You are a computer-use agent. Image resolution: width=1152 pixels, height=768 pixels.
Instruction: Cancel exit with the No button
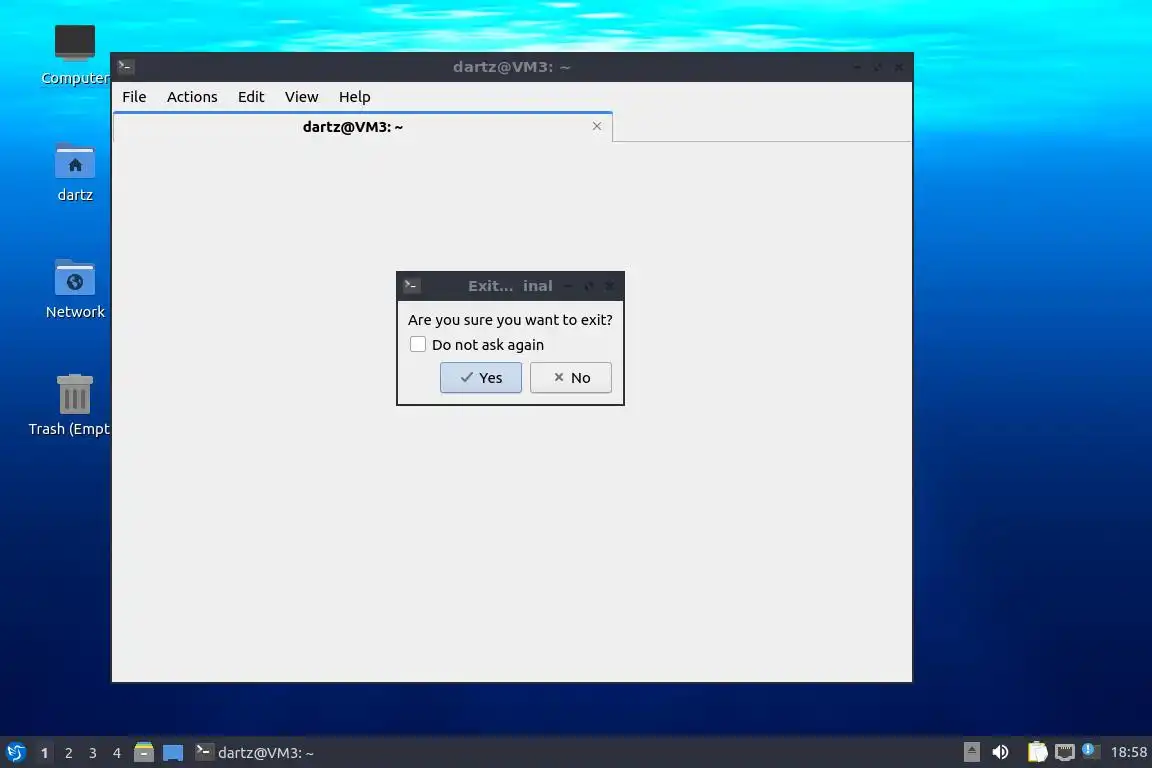coord(571,378)
